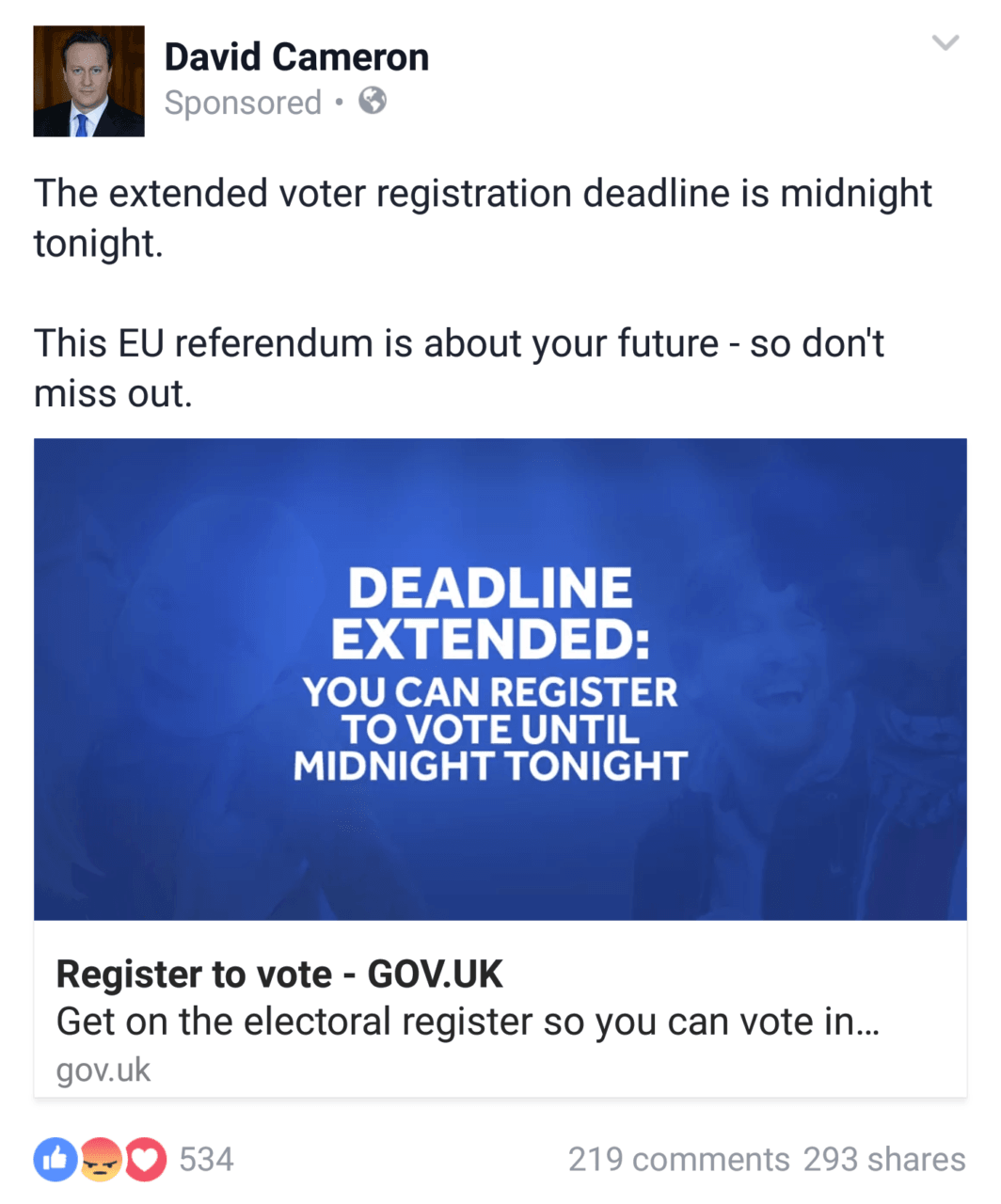
Task: Open the Deadline Extended banner image
Action: point(500,679)
